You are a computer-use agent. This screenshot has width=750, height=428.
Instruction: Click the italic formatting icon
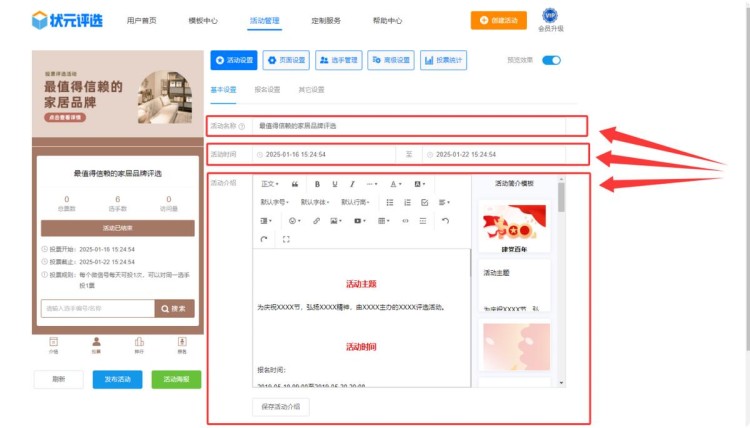coord(352,184)
